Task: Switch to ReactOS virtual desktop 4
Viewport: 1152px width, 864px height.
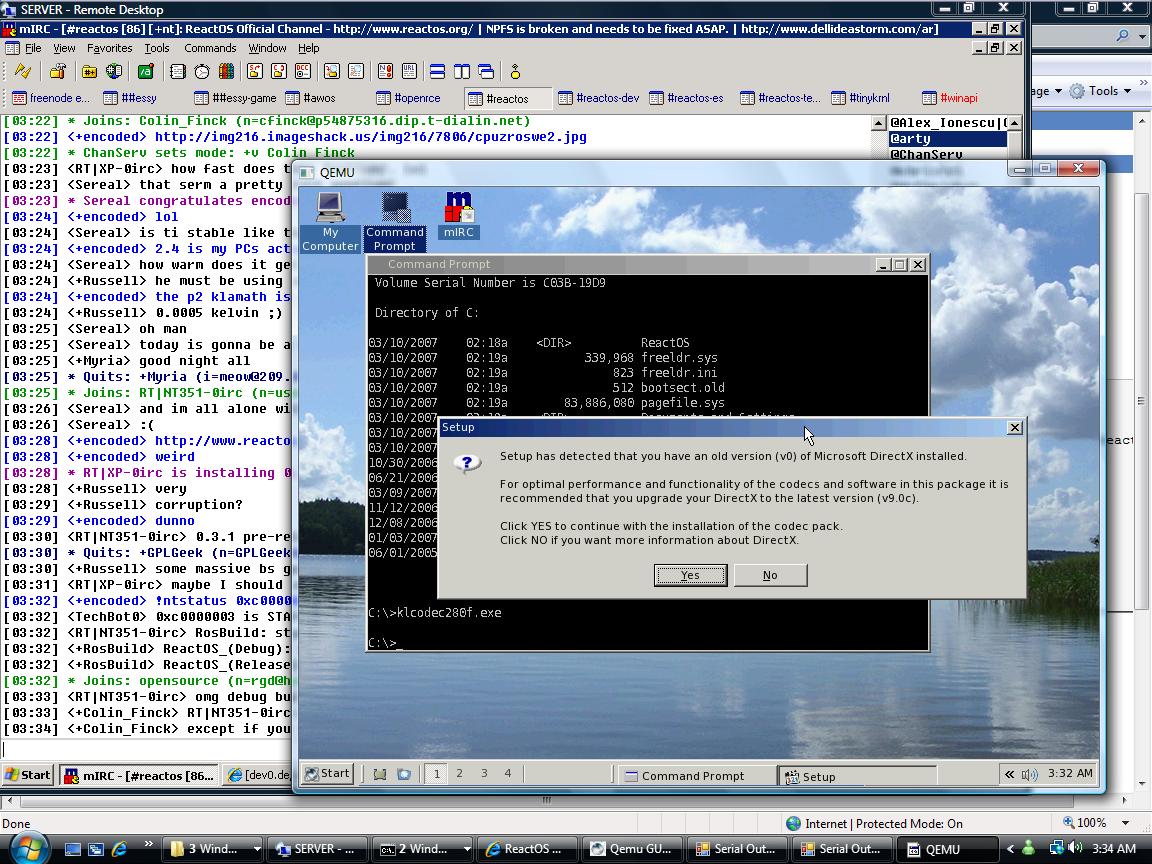Action: coord(508,773)
